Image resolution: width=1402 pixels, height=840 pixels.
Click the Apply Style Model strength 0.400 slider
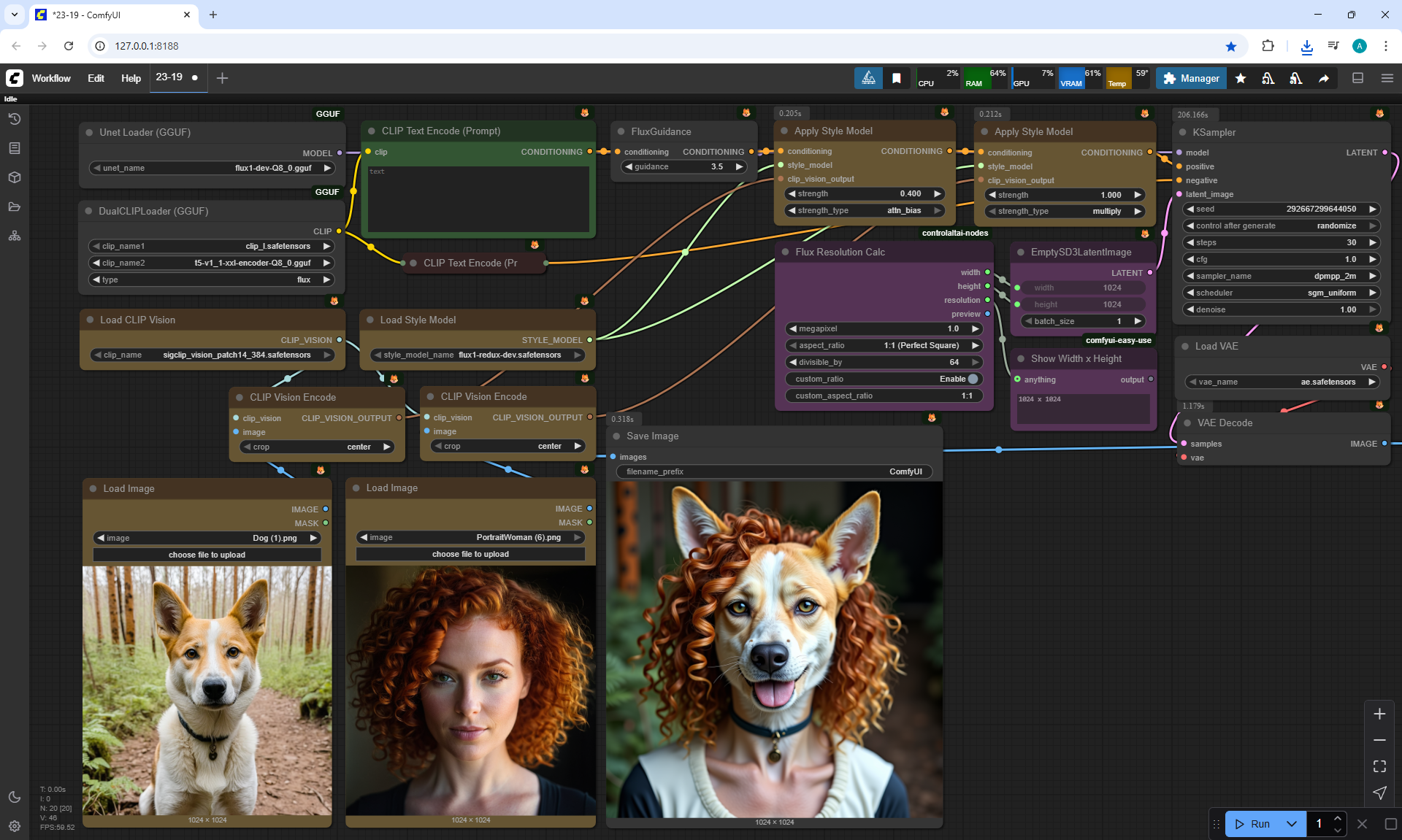pyautogui.click(x=865, y=193)
